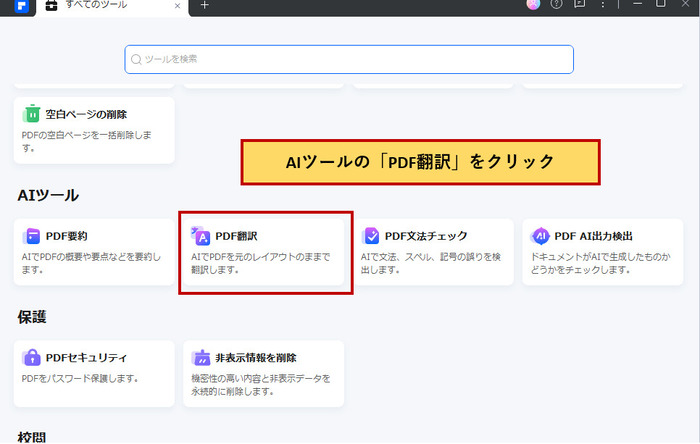Click the magnifier icon in search box
Image resolution: width=700 pixels, height=444 pixels.
[136, 59]
